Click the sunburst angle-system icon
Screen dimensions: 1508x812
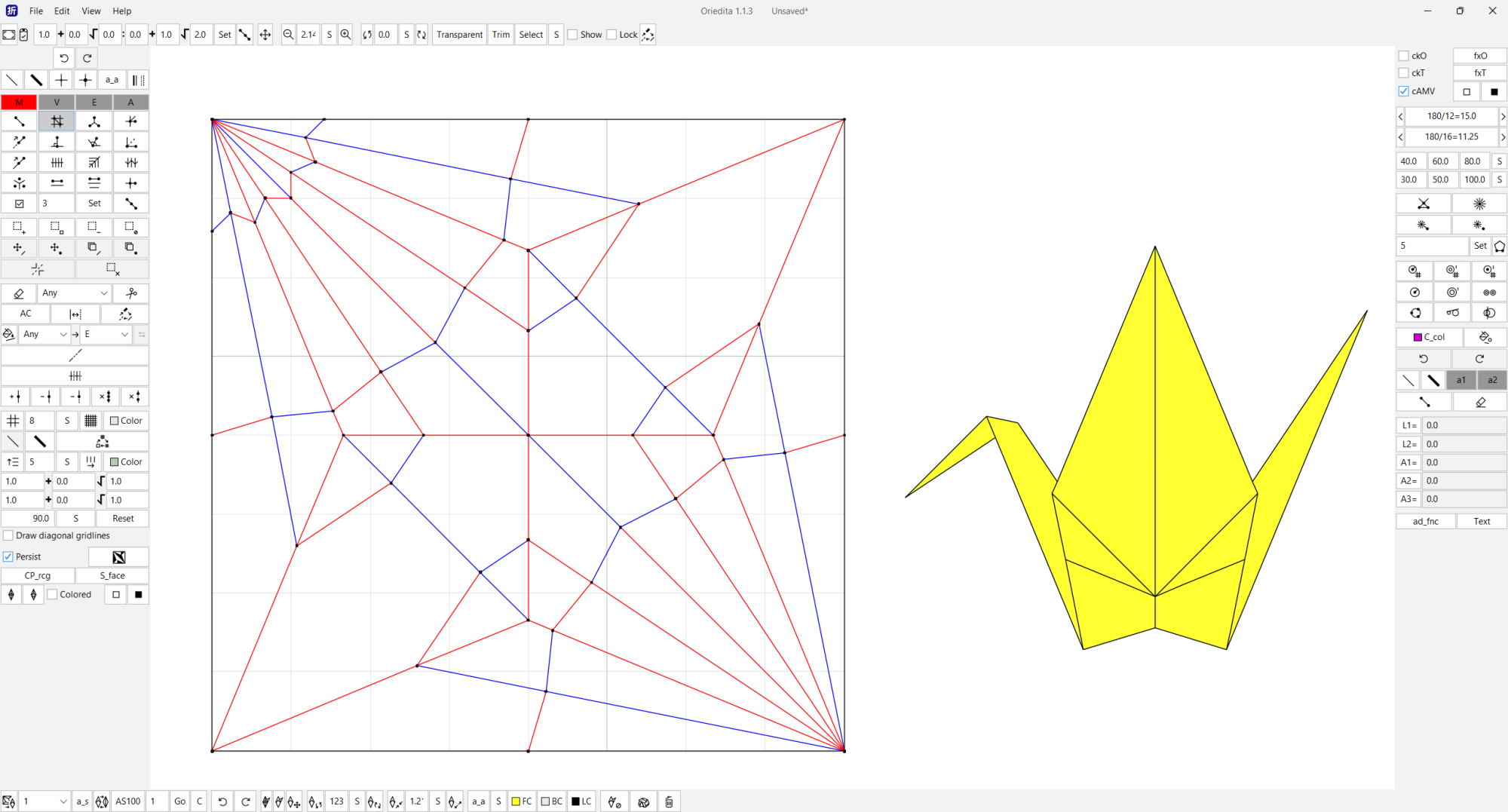coord(1479,204)
